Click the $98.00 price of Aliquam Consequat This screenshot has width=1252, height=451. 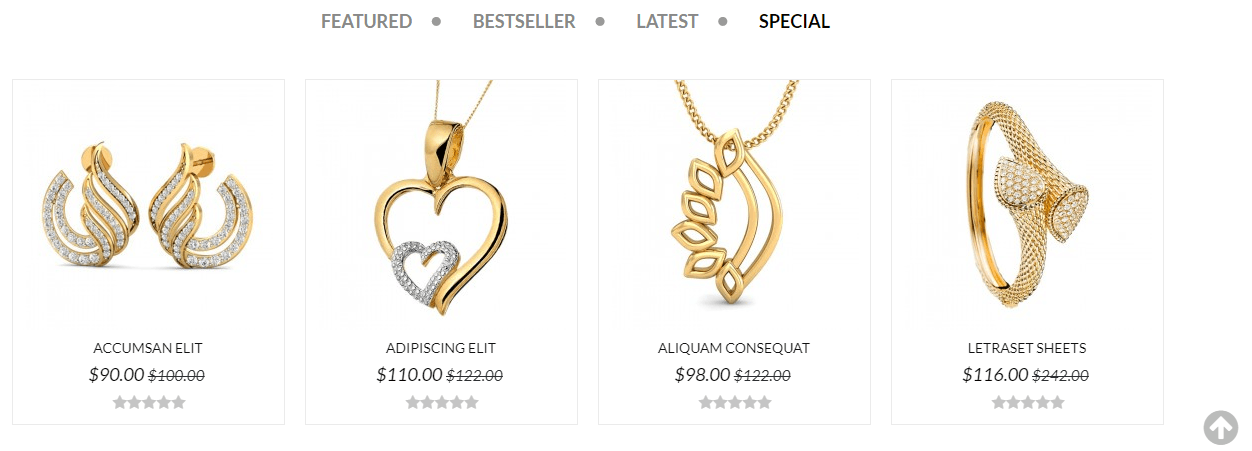click(702, 375)
